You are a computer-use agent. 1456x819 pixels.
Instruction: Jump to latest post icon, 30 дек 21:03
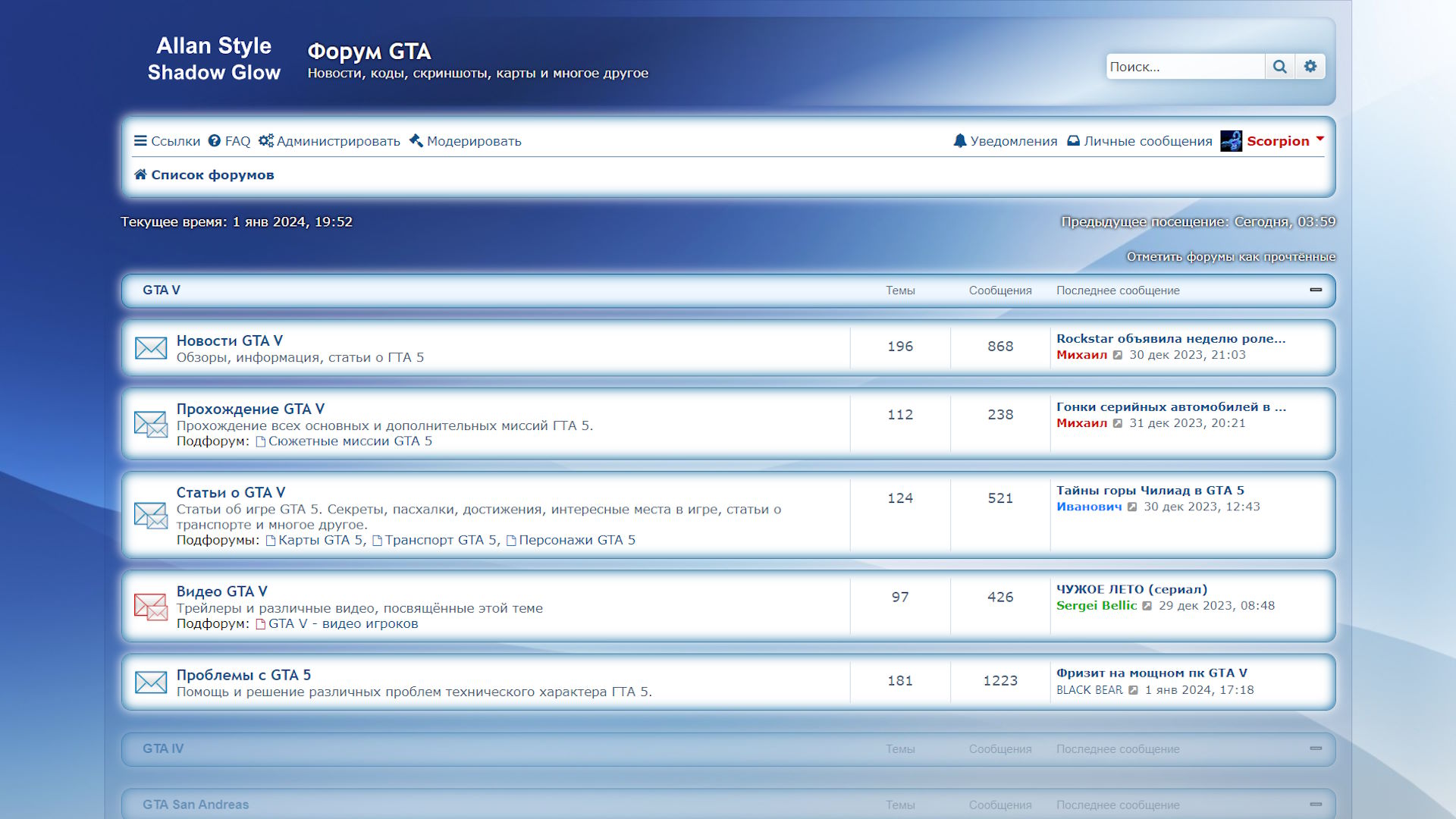pyautogui.click(x=1118, y=355)
